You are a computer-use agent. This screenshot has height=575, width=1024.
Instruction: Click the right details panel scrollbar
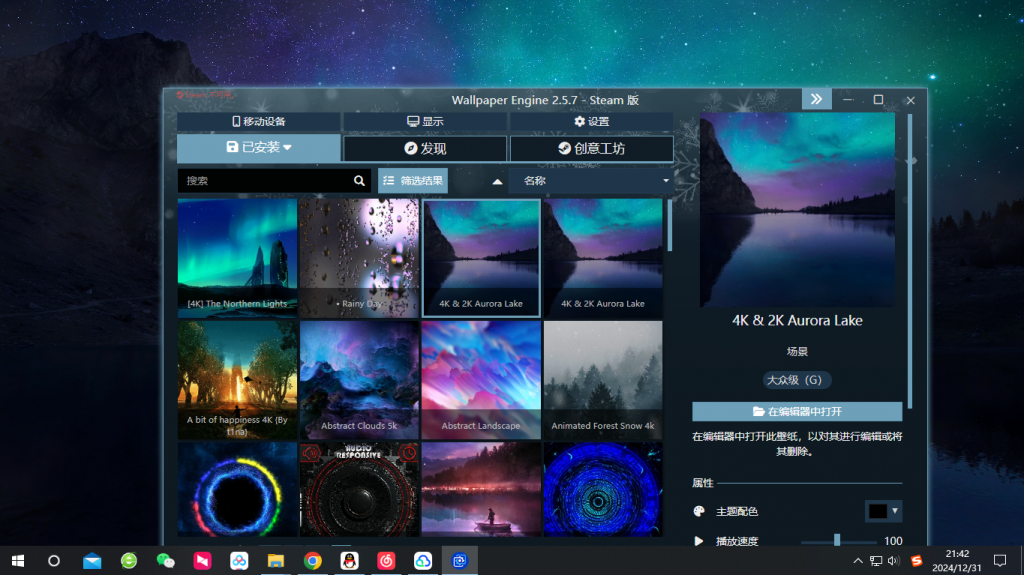[910, 261]
